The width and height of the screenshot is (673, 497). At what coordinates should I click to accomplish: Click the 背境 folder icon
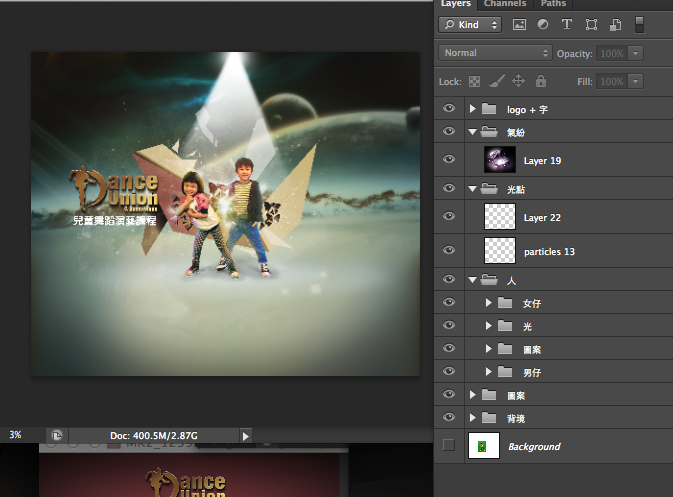pyautogui.click(x=489, y=417)
